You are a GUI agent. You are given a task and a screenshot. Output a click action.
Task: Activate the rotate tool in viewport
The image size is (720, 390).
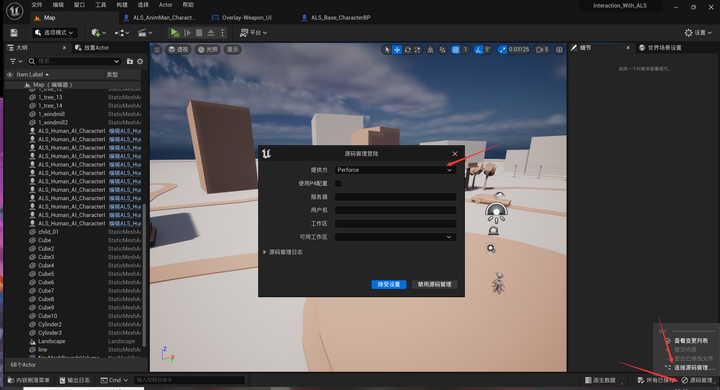tap(407, 50)
